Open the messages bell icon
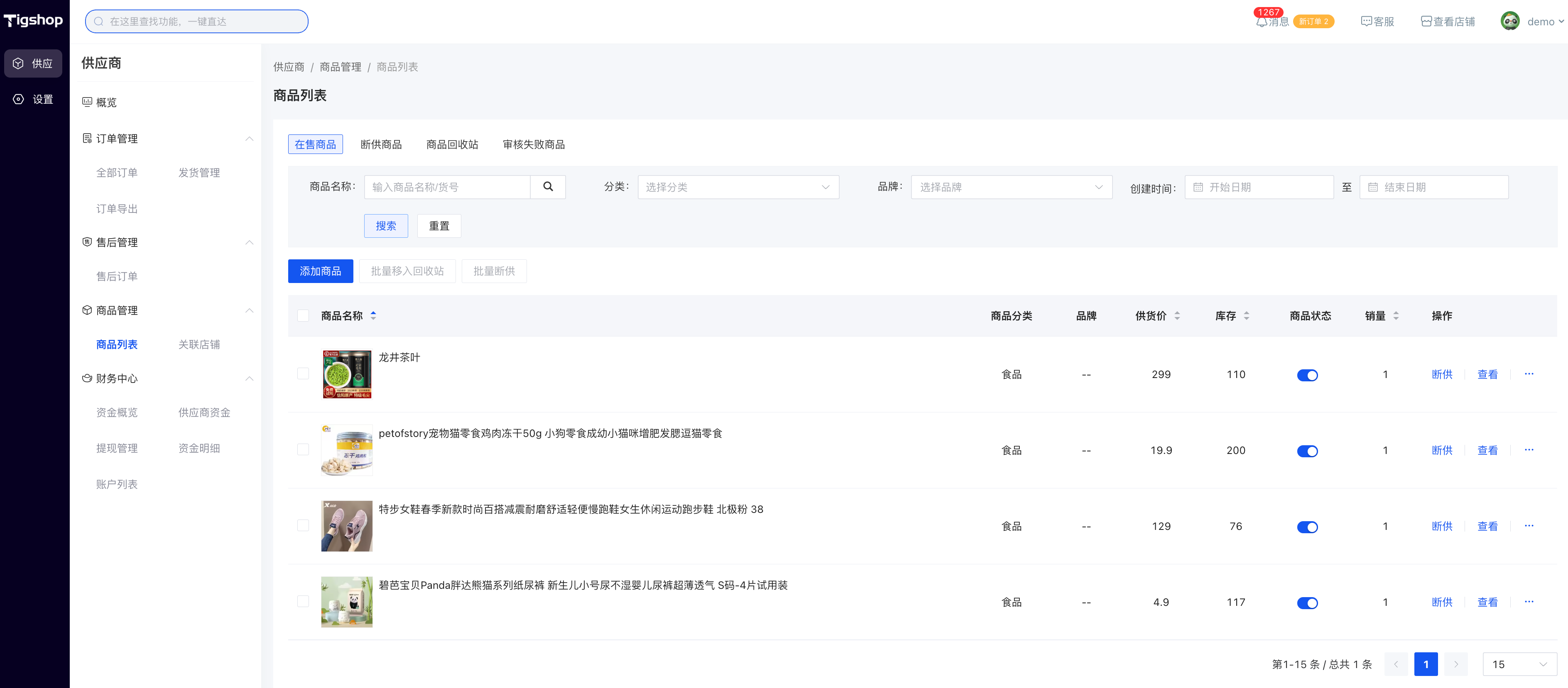1568x688 pixels. tap(1261, 22)
